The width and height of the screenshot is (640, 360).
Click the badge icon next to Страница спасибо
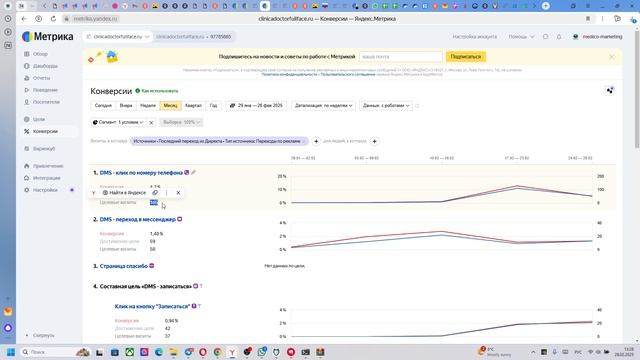pos(151,266)
